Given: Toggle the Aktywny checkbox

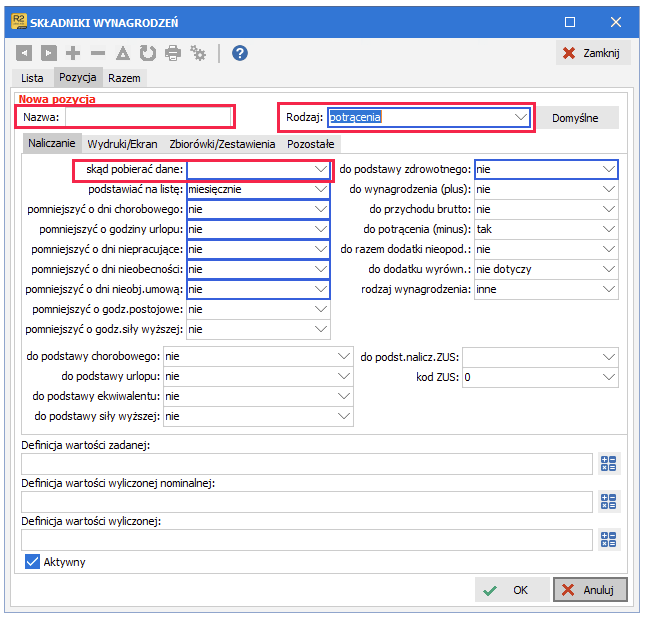Looking at the screenshot, I should point(32,562).
